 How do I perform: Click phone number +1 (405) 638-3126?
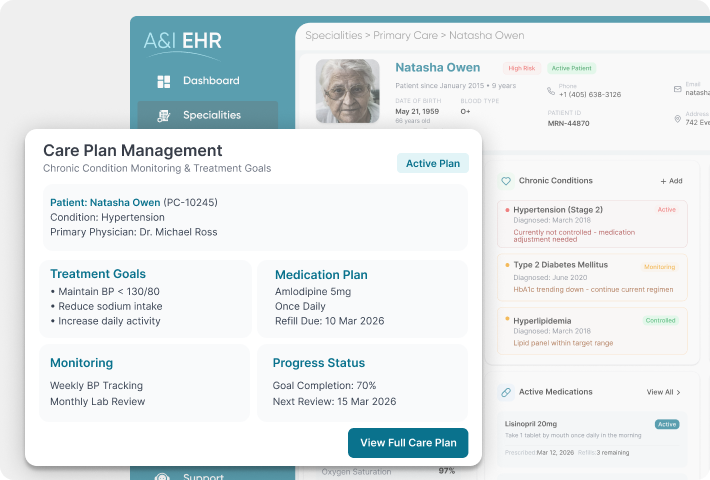coord(590,95)
